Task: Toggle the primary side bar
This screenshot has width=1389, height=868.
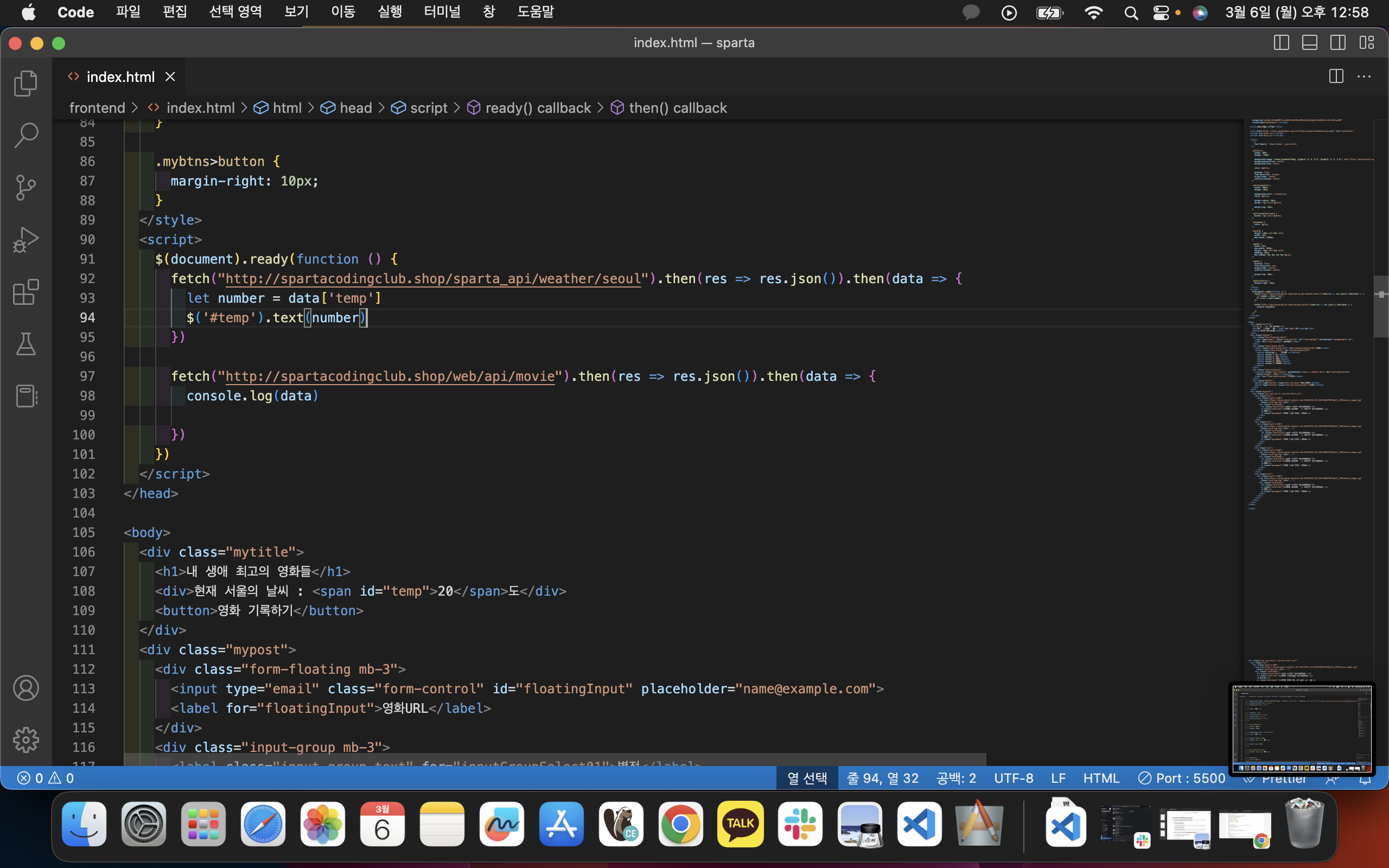Action: tap(1281, 42)
